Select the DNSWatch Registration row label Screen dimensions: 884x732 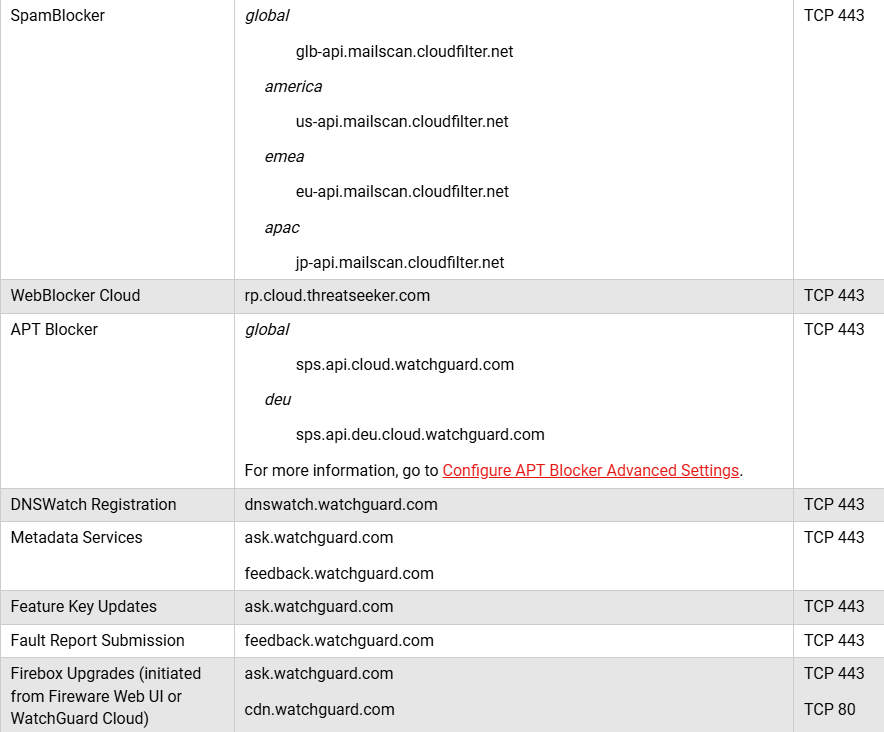click(93, 504)
